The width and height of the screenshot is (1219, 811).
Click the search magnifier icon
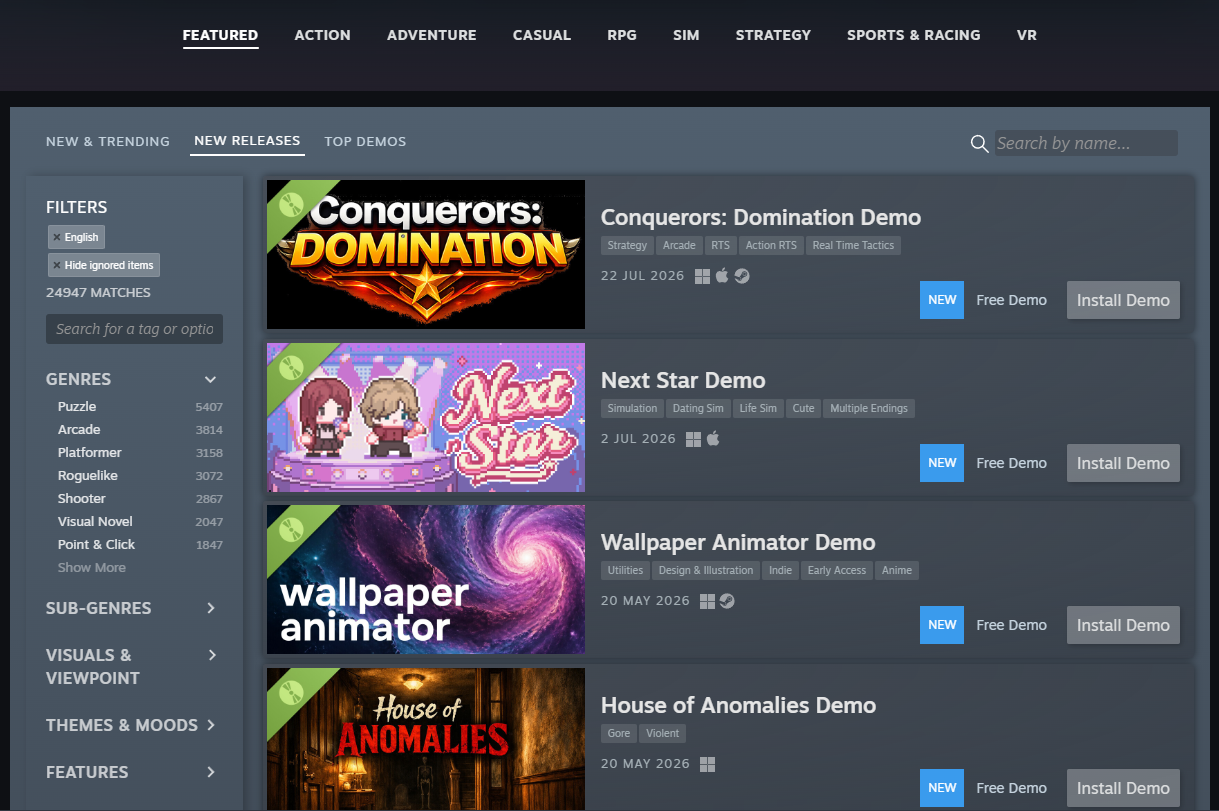click(980, 144)
